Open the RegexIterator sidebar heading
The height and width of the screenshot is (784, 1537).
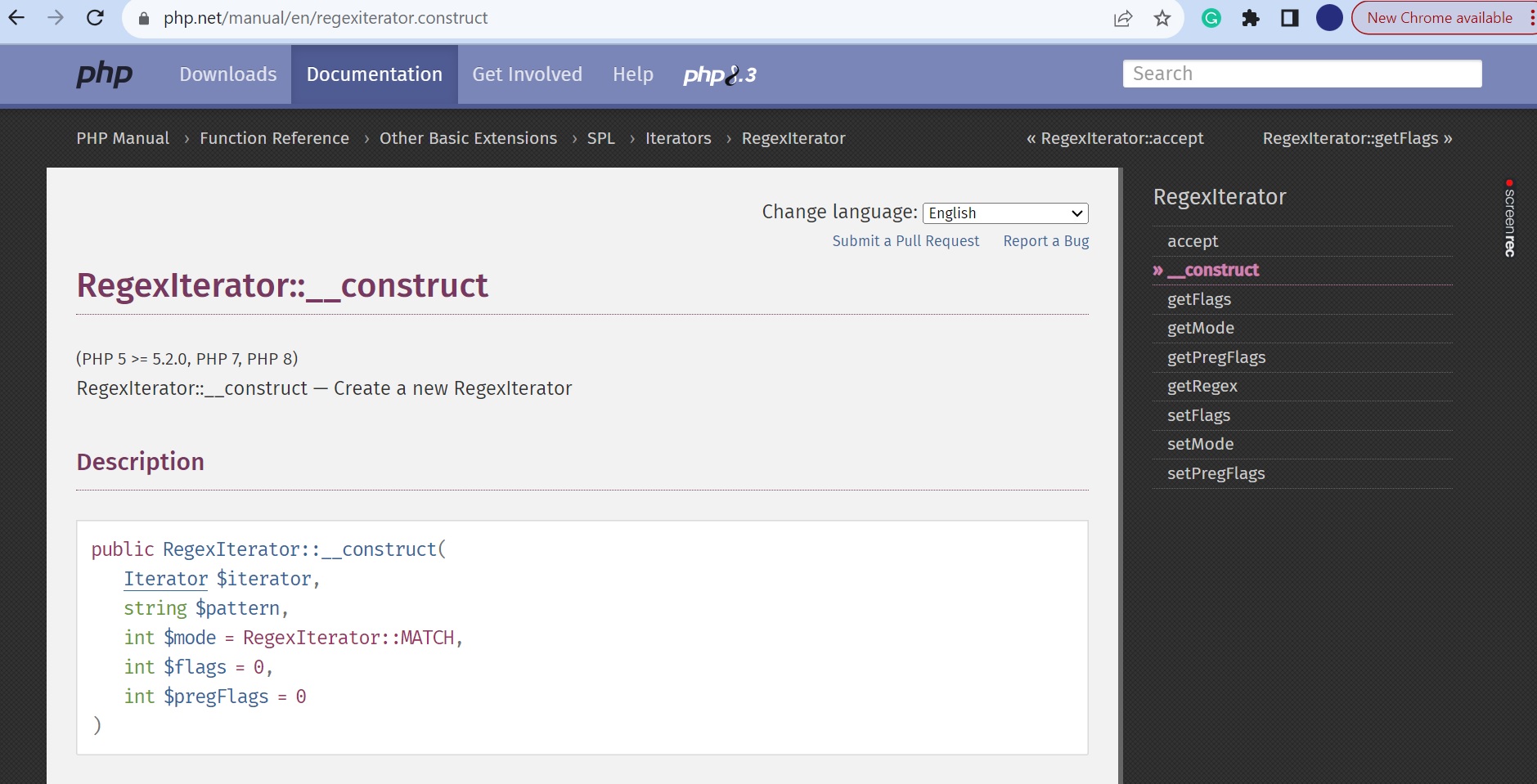pyautogui.click(x=1220, y=197)
